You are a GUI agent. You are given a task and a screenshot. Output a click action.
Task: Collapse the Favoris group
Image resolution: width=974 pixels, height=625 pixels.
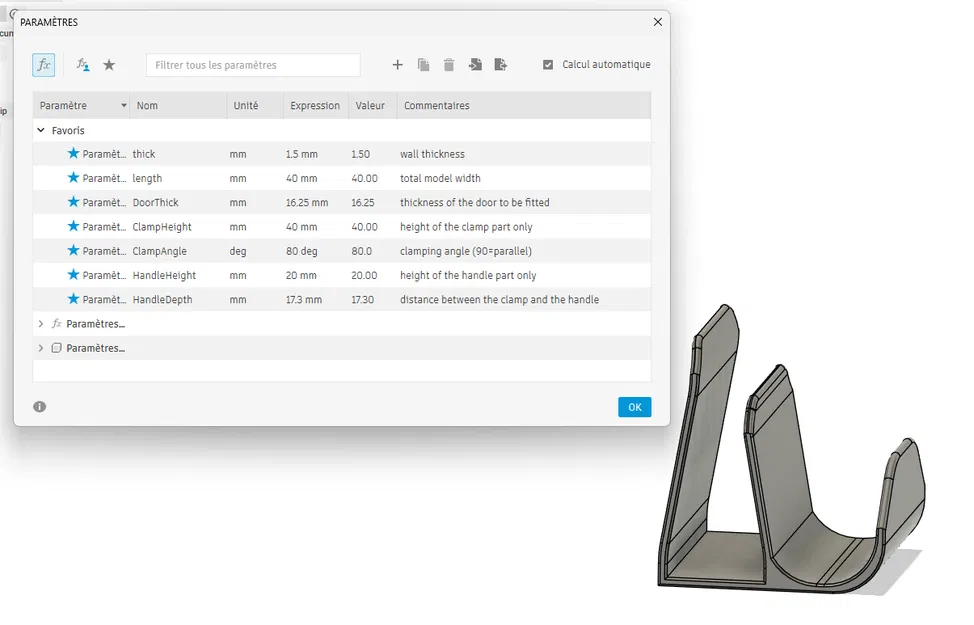point(41,130)
